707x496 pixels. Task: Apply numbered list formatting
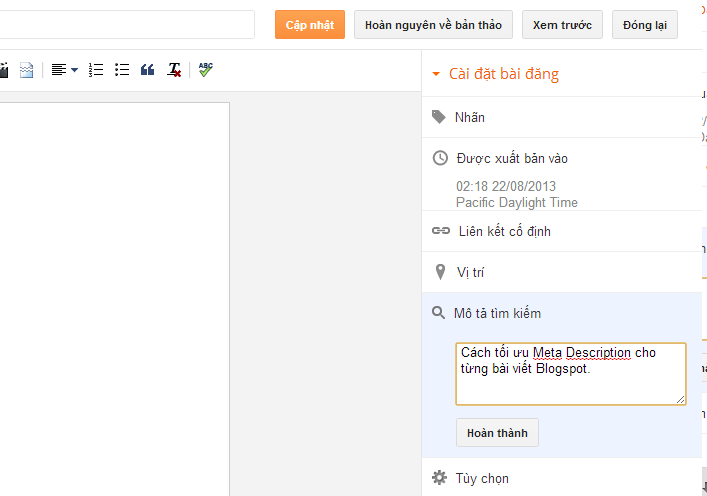[x=96, y=70]
